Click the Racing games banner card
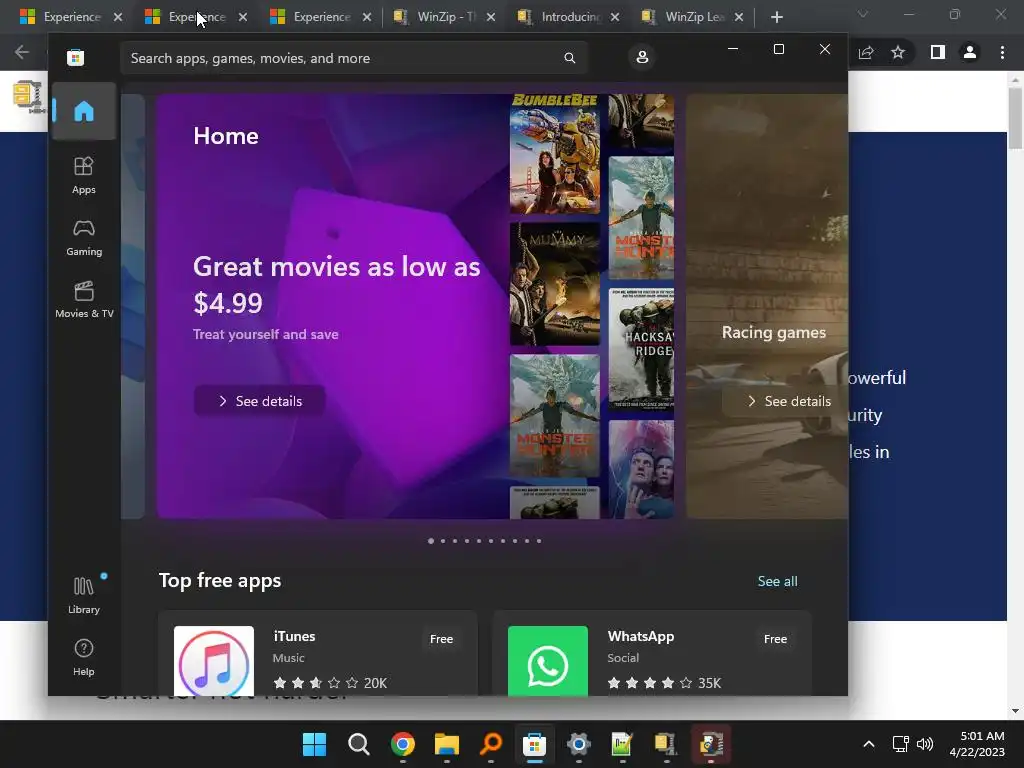Viewport: 1024px width, 768px height. pyautogui.click(x=767, y=306)
